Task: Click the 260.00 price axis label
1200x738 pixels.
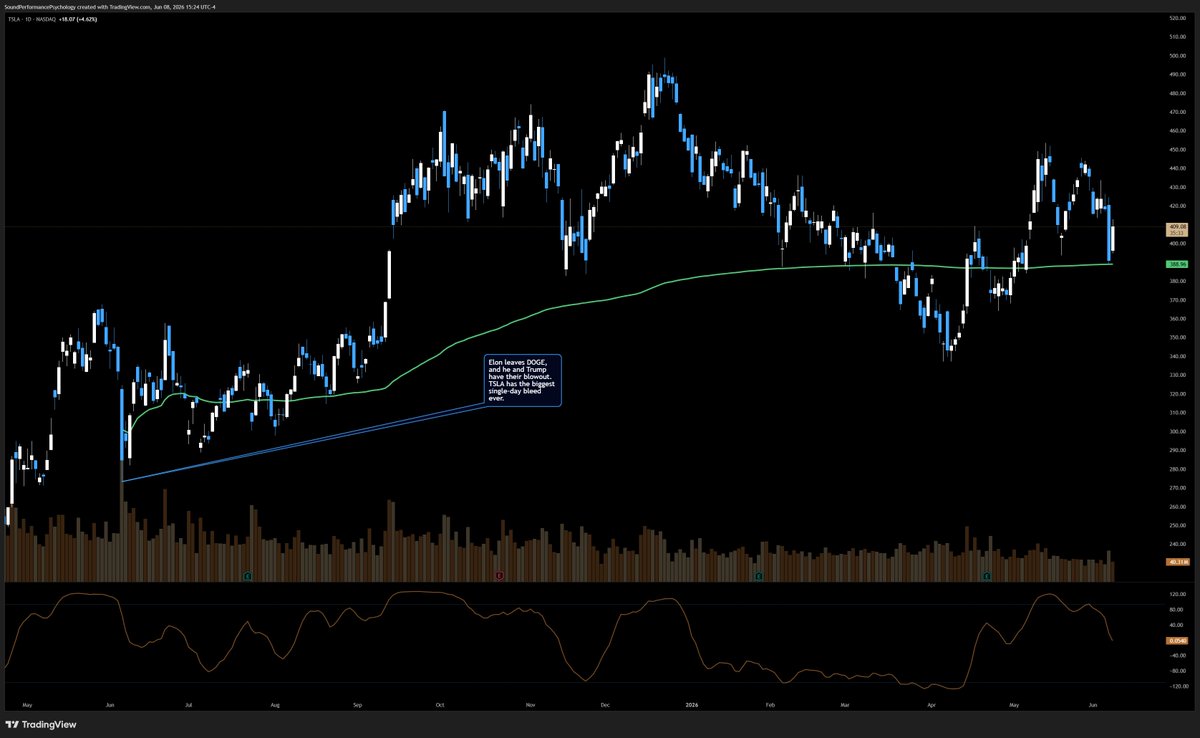Action: [1176, 506]
